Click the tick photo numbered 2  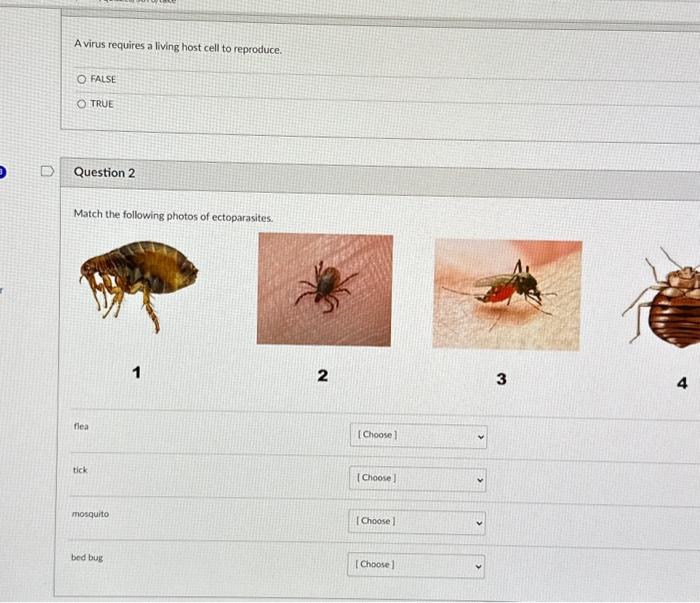pyautogui.click(x=325, y=289)
